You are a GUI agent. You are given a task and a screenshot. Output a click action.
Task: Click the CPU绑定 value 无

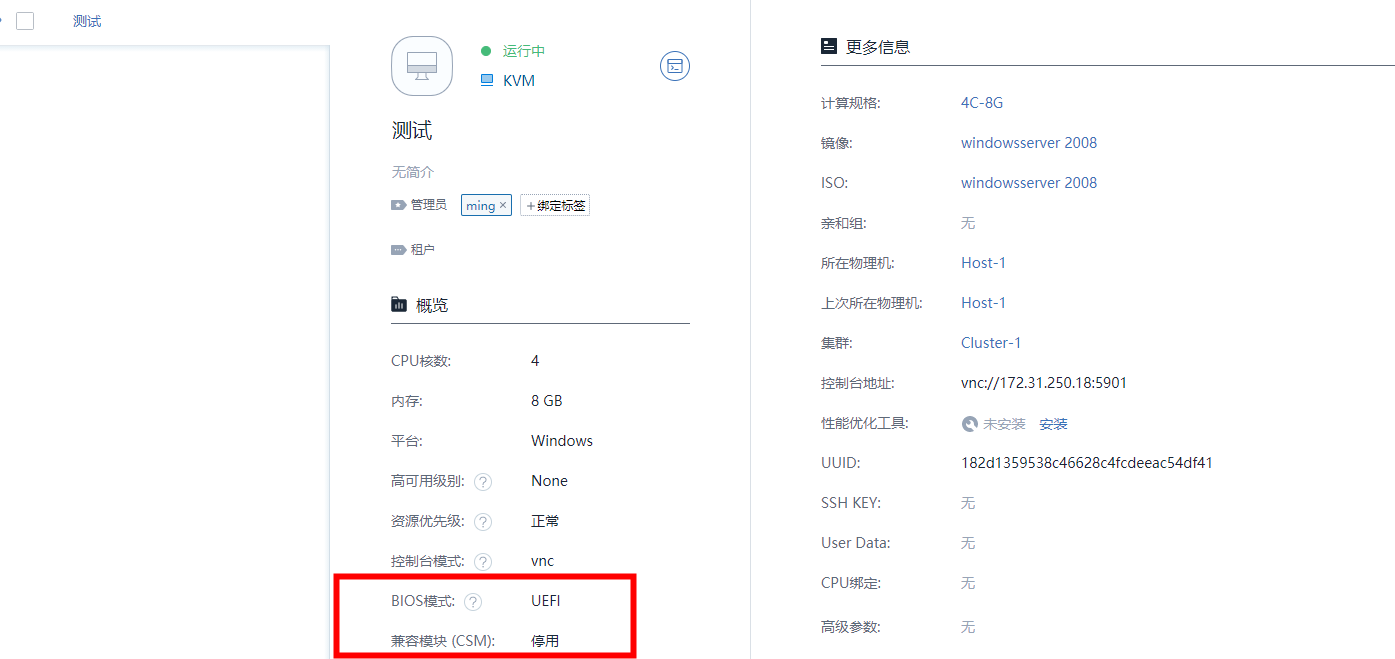pyautogui.click(x=968, y=583)
